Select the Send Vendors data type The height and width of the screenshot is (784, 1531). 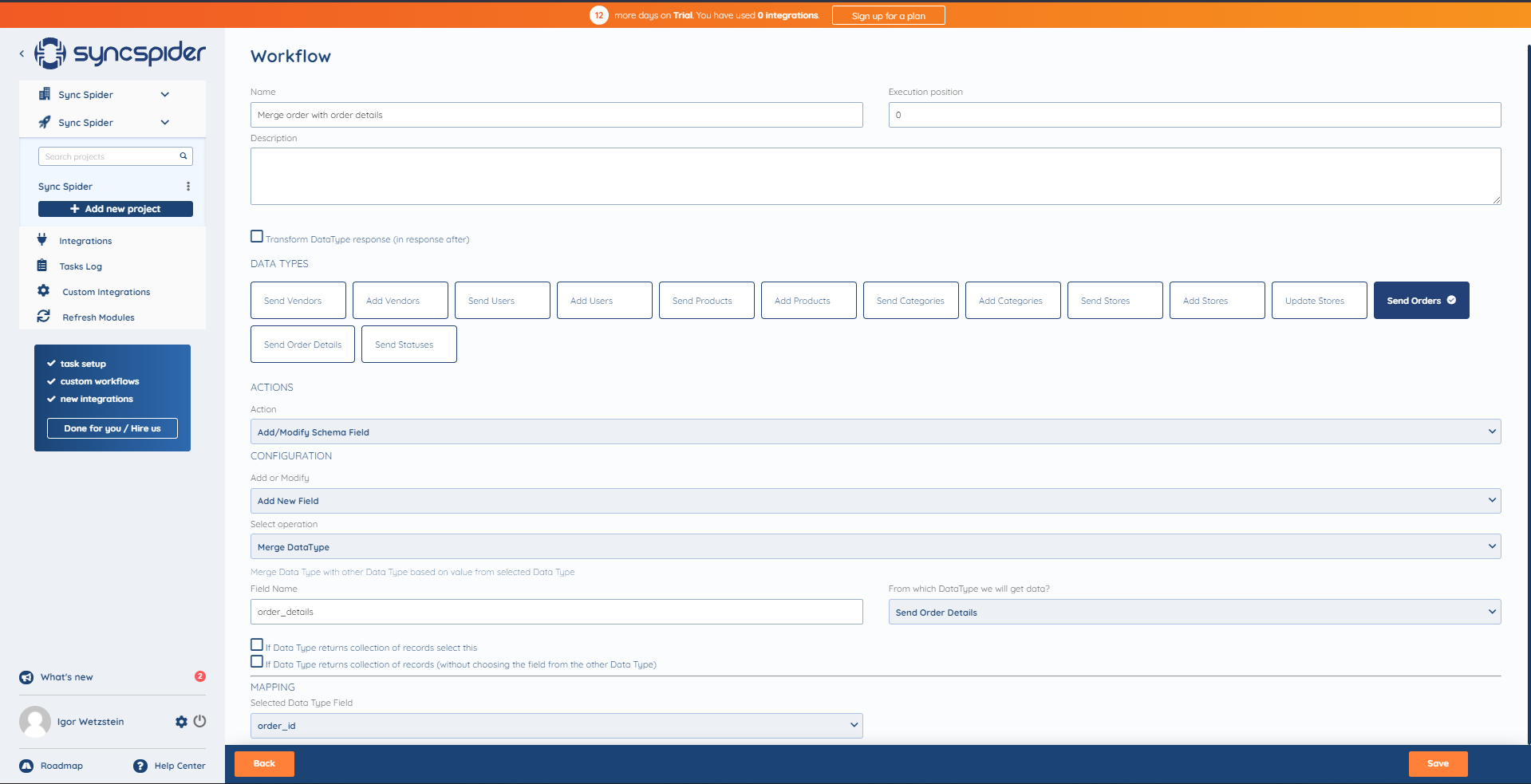pyautogui.click(x=298, y=301)
